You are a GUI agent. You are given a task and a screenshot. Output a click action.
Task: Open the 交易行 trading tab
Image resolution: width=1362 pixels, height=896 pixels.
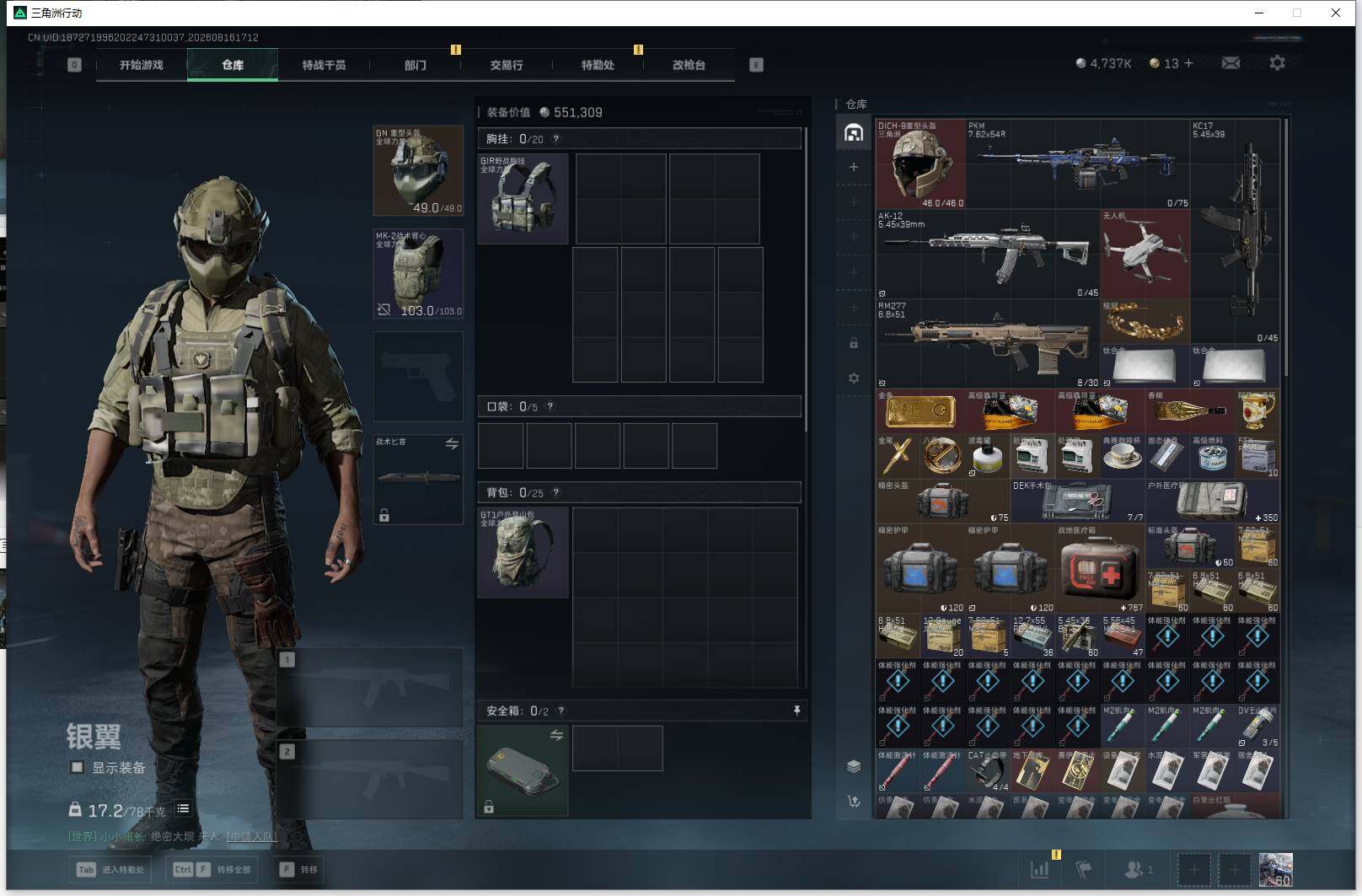(x=506, y=65)
